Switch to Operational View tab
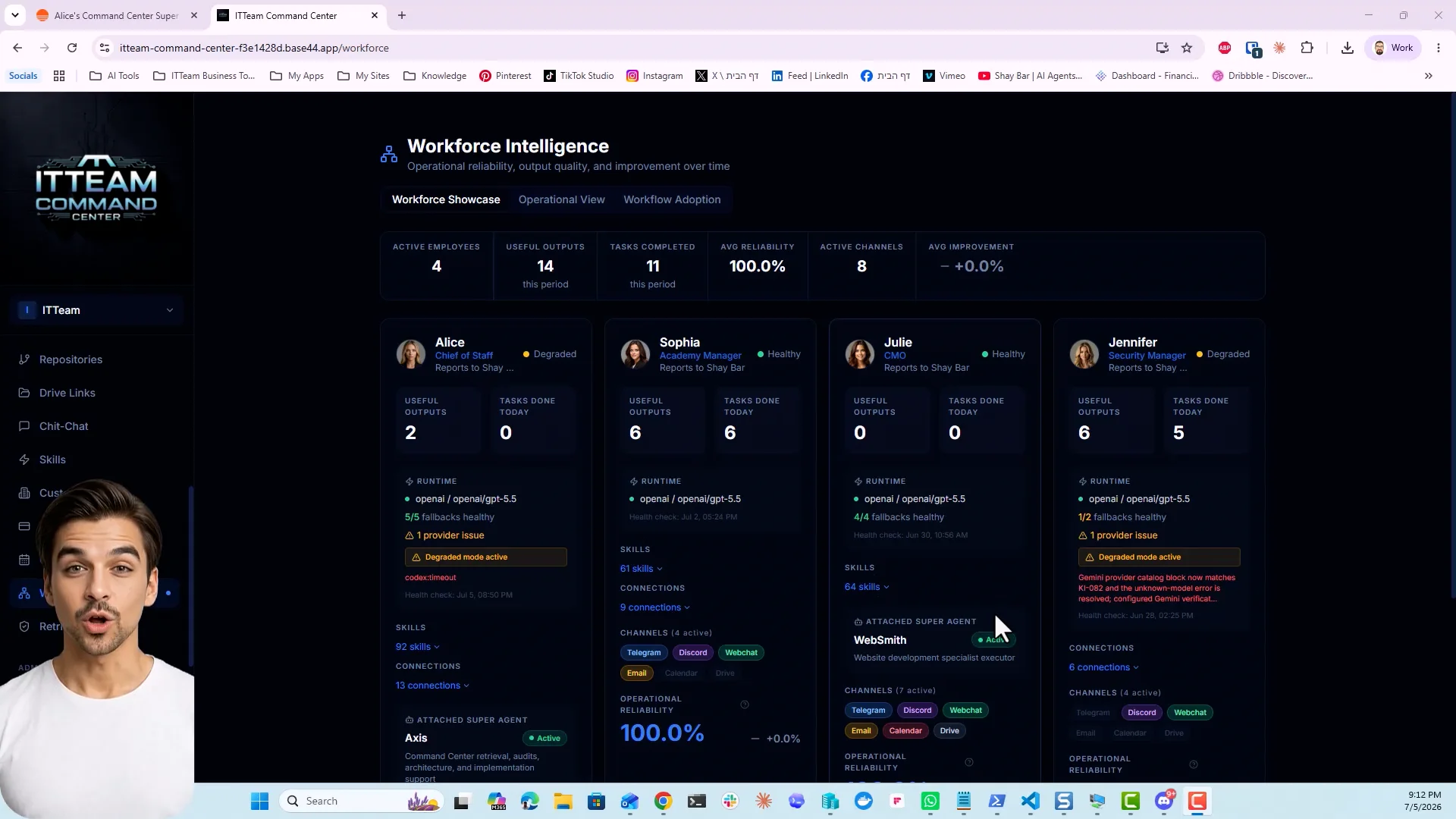This screenshot has width=1456, height=819. 562,199
